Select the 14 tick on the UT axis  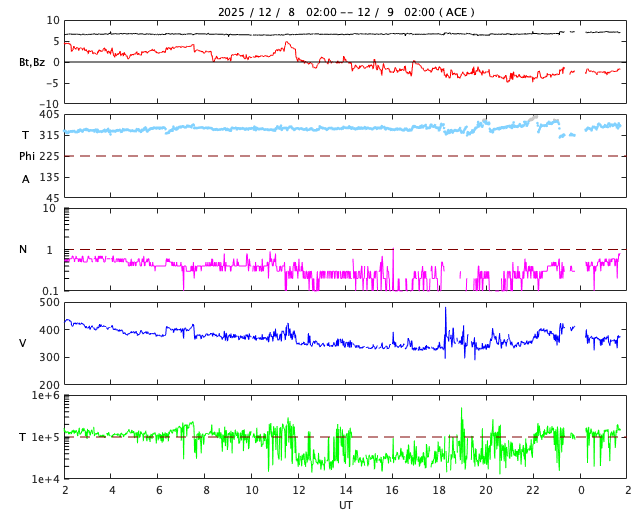click(345, 491)
